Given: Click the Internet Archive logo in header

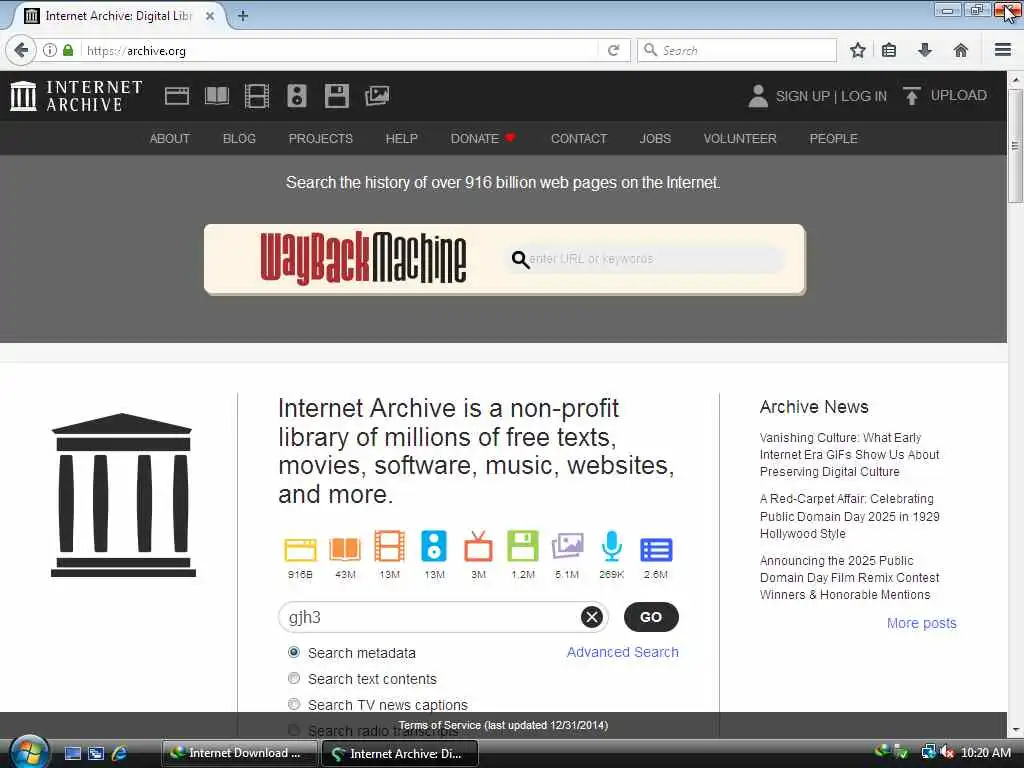Looking at the screenshot, I should pyautogui.click(x=76, y=96).
